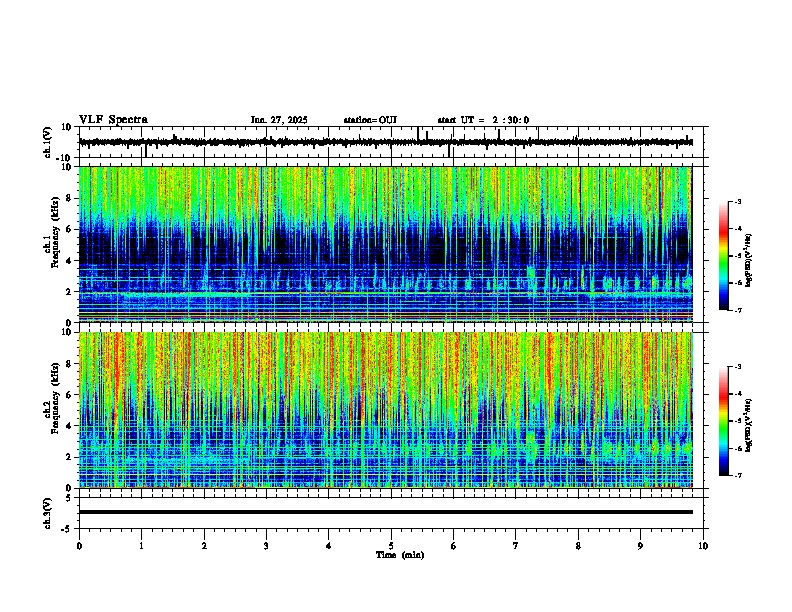The image size is (792, 612).
Task: Click the 8 kHz tick on ch.2 frequency axis
Action: point(69,364)
